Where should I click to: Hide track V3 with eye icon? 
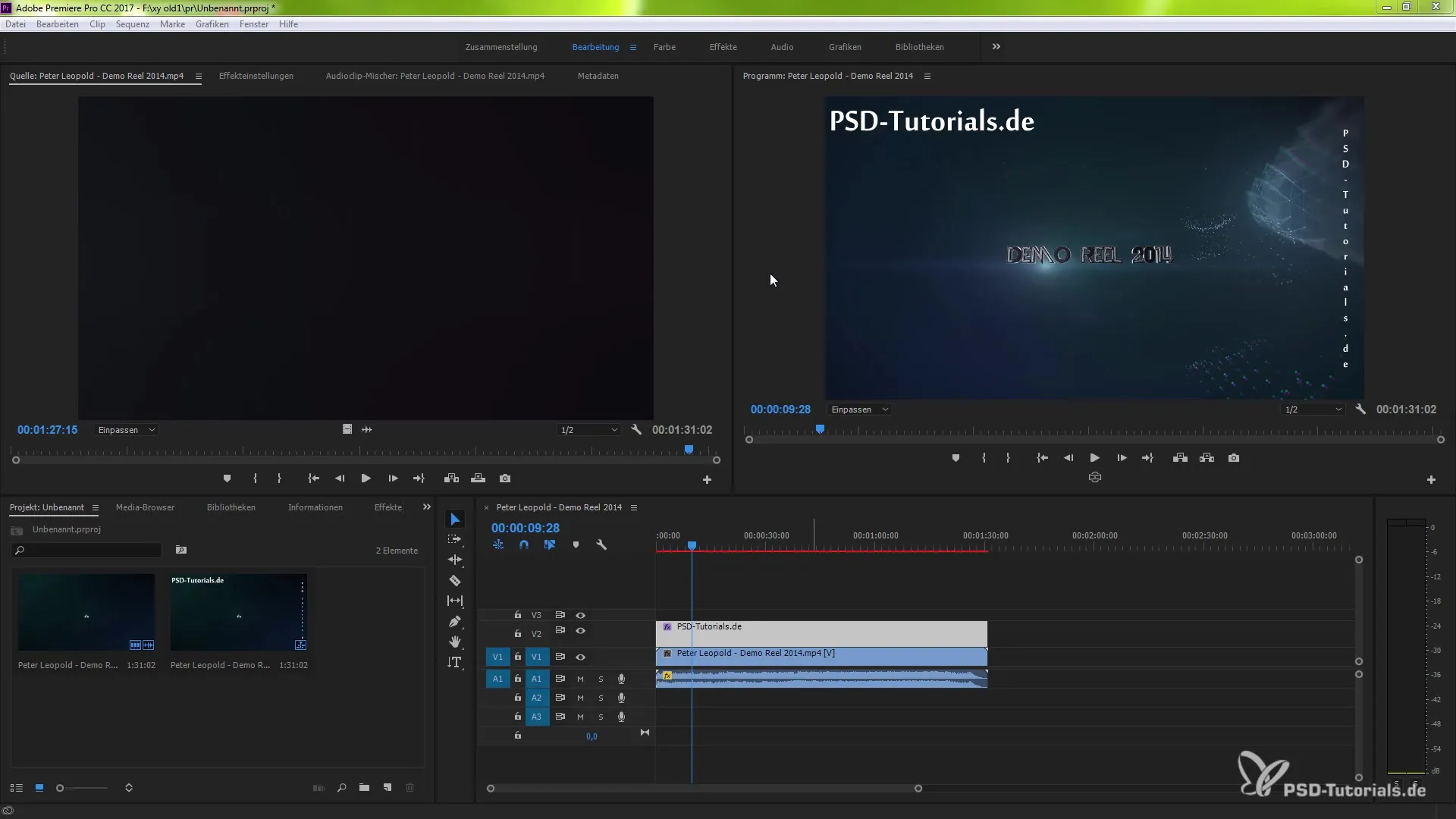581,615
